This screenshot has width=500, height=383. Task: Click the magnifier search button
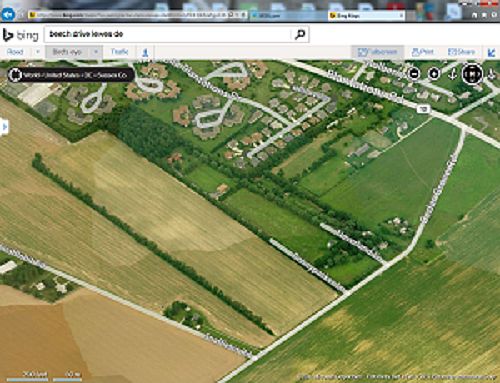coord(300,34)
